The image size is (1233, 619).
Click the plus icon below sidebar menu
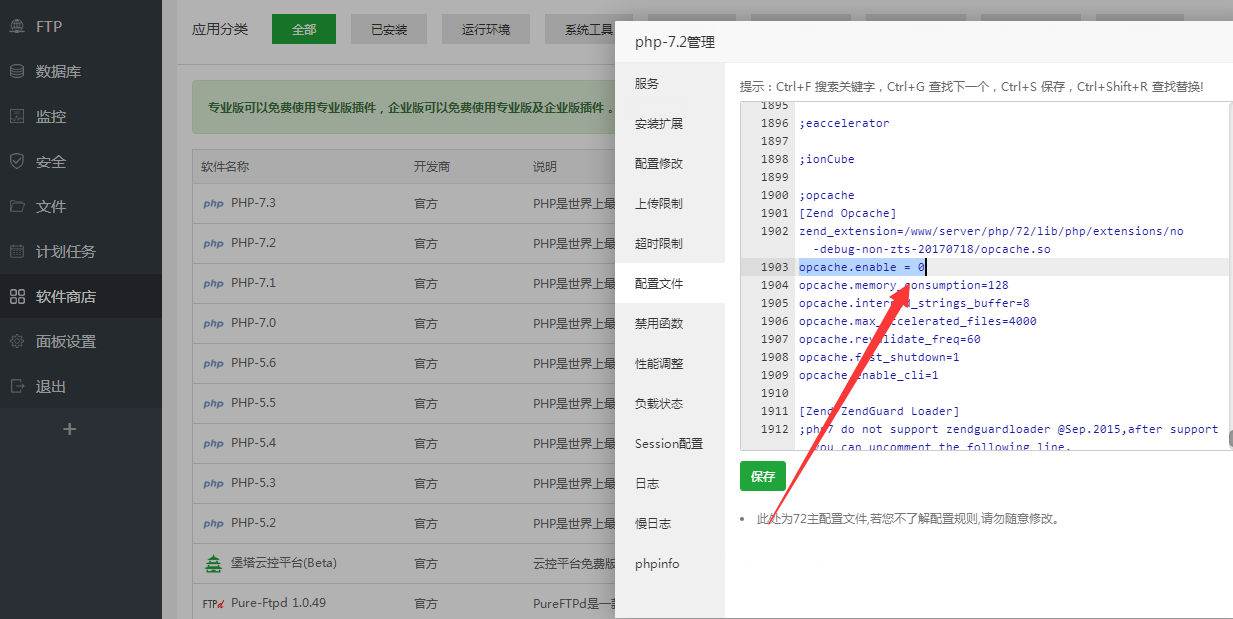click(69, 429)
